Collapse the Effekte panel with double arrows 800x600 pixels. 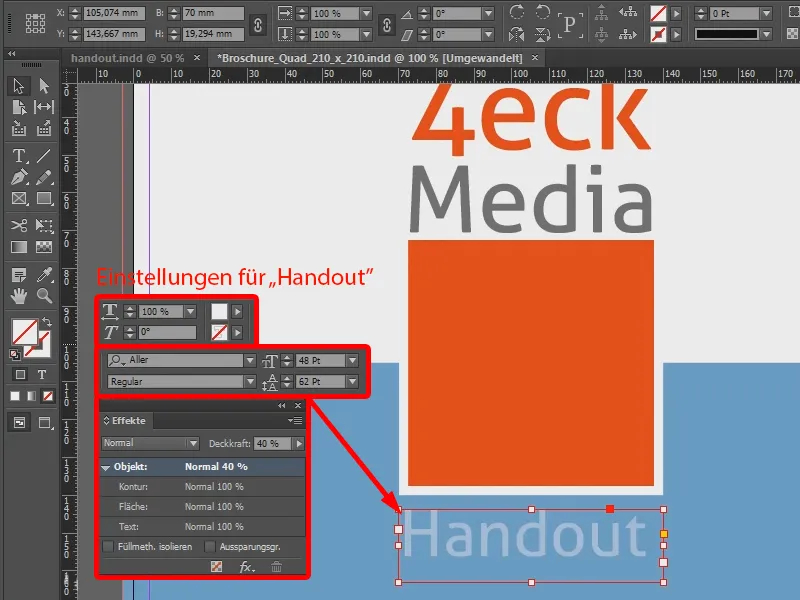click(280, 405)
